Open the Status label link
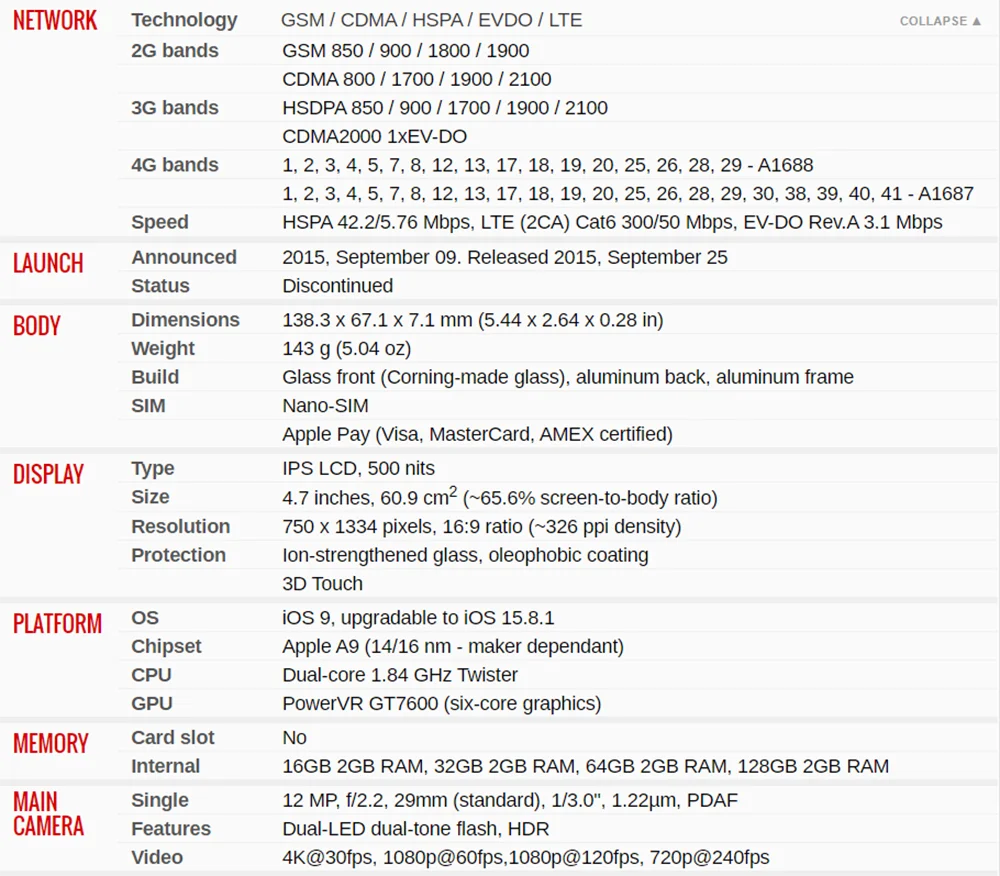This screenshot has height=876, width=1000. [x=160, y=286]
